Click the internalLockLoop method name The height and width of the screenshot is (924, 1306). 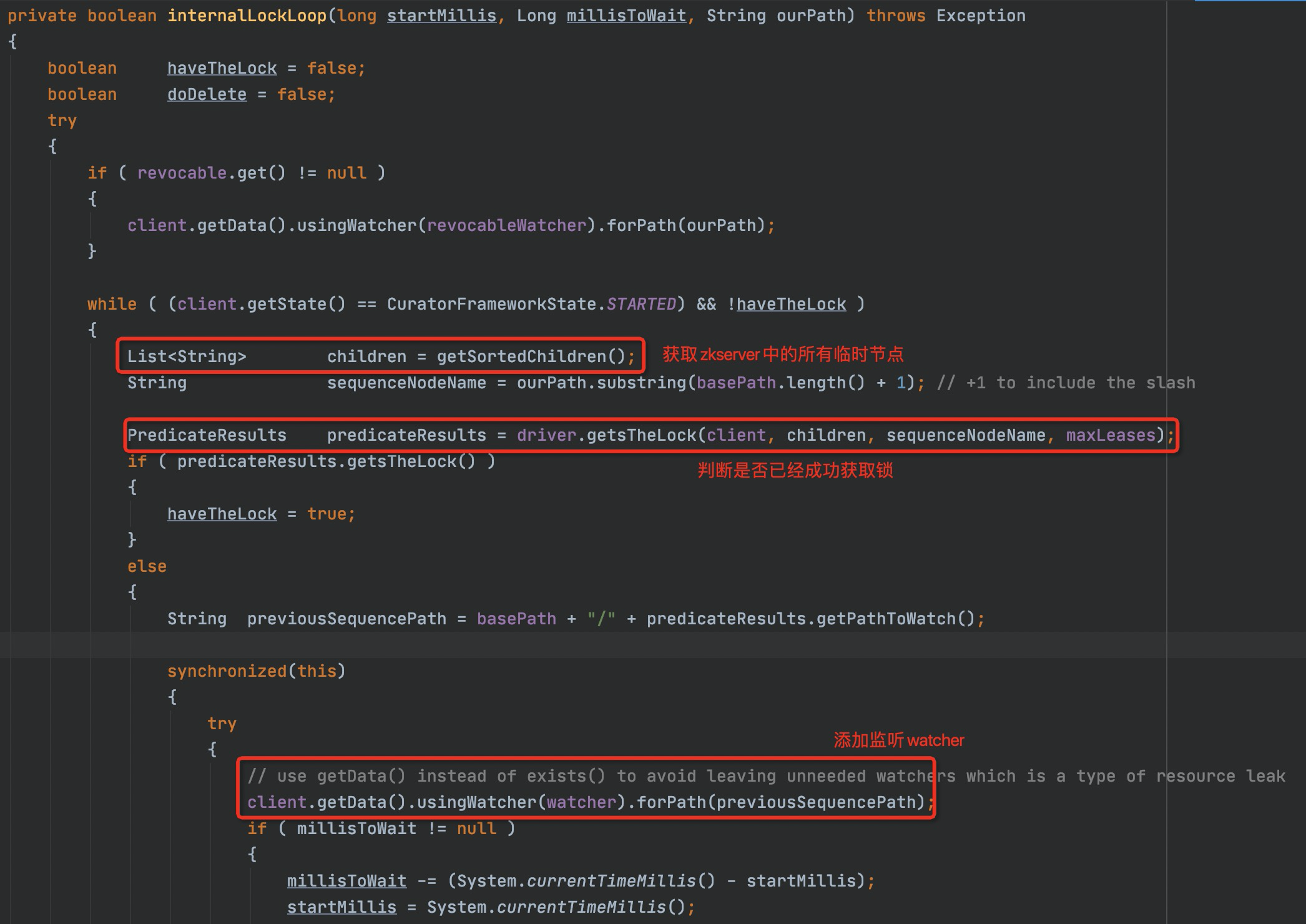point(247,16)
